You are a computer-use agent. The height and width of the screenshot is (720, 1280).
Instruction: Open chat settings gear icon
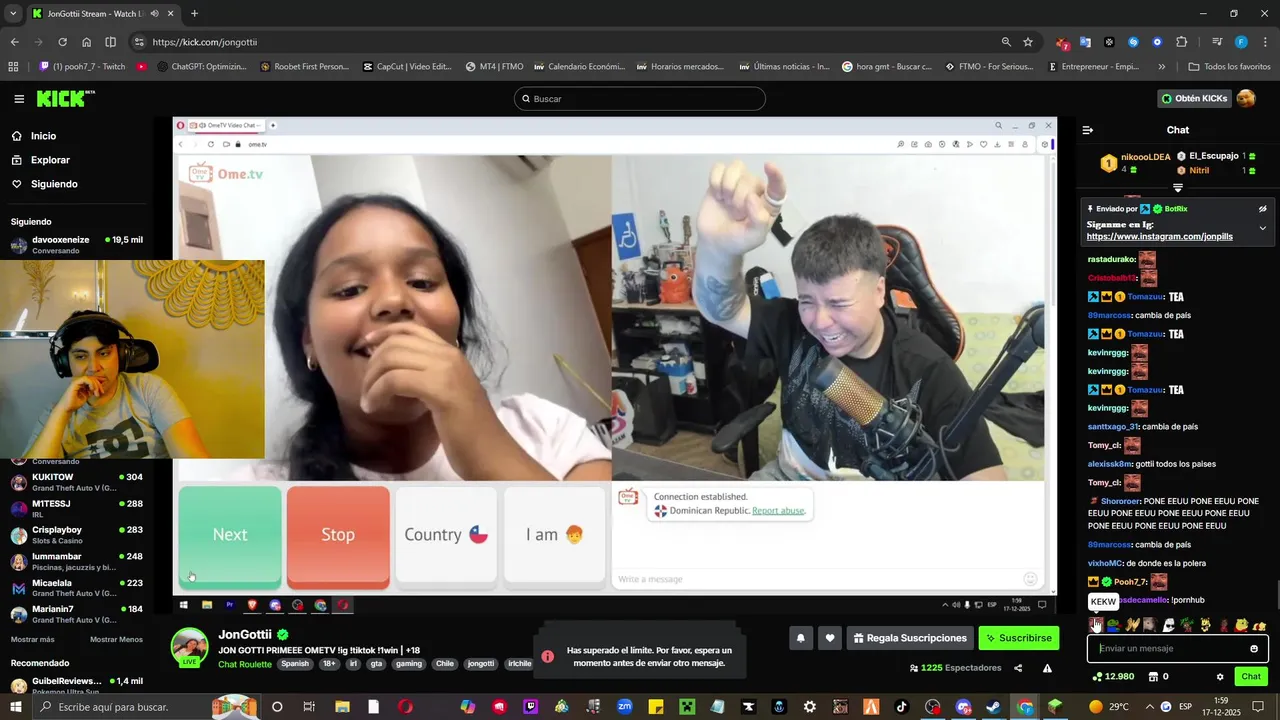click(x=1220, y=677)
